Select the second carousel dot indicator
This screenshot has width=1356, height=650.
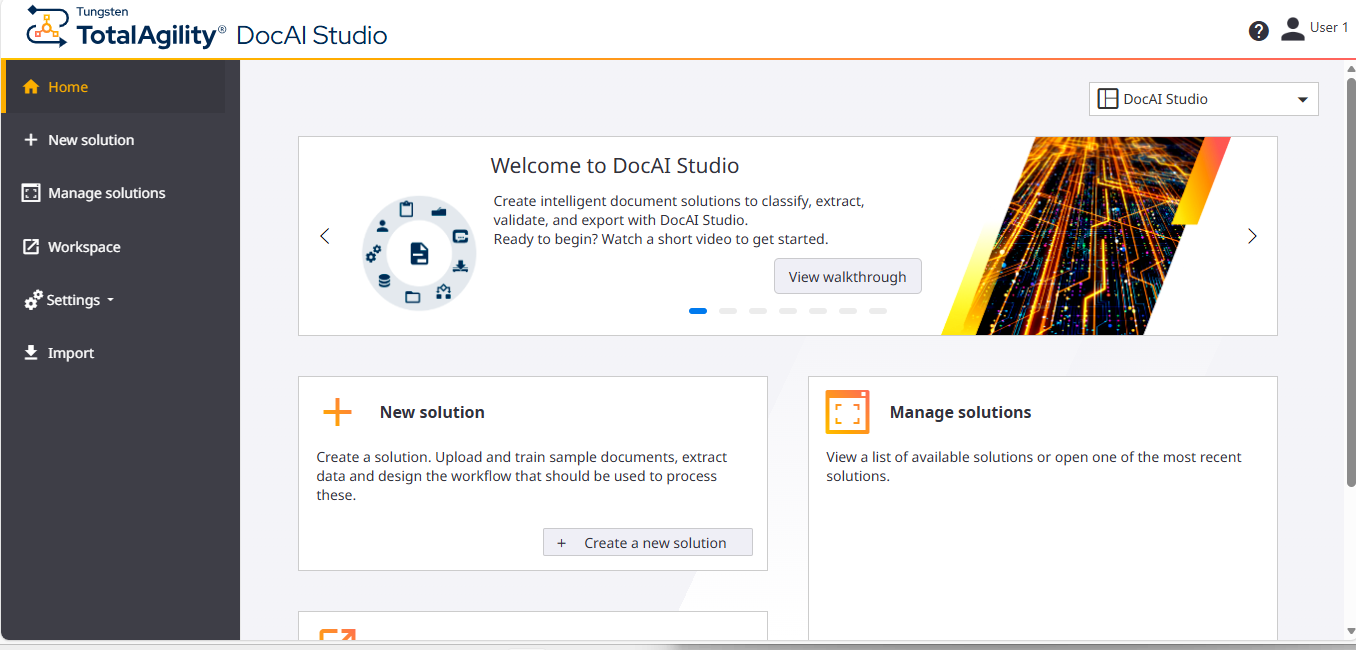coord(728,311)
